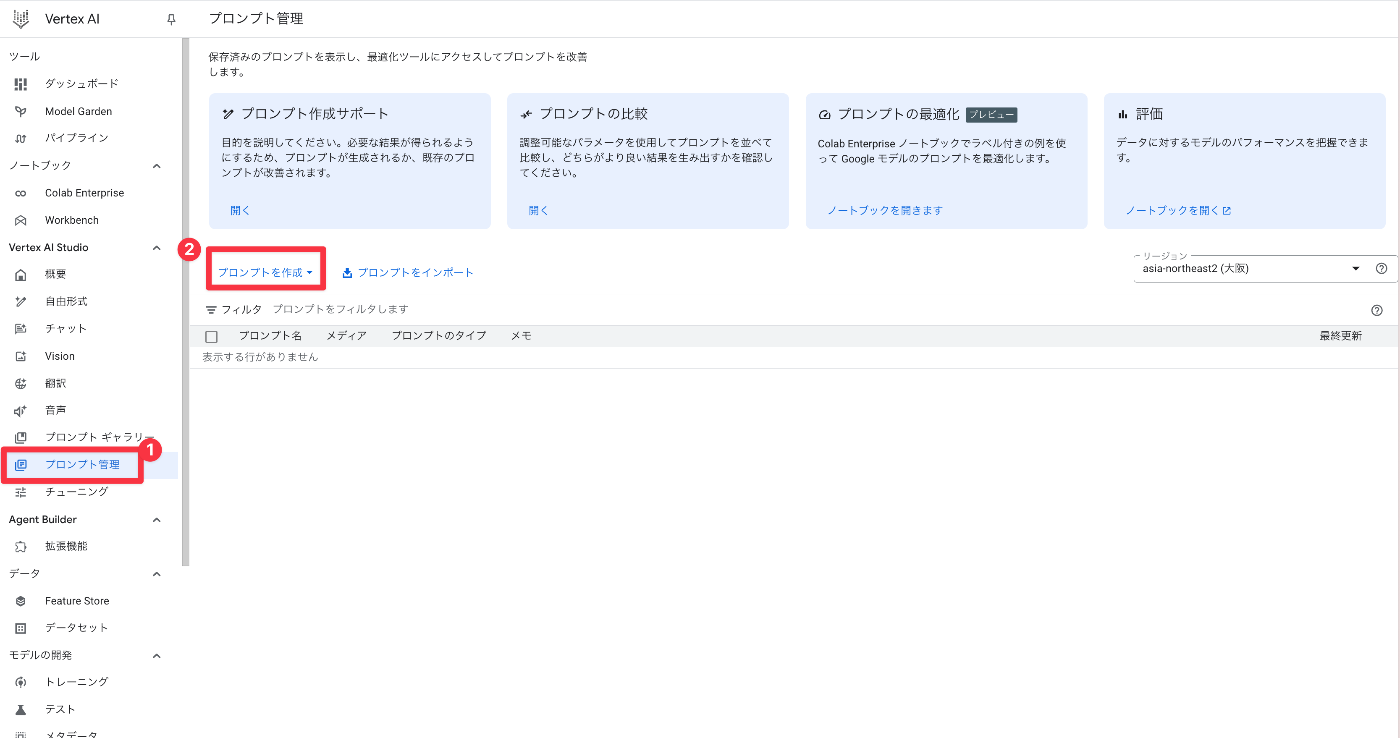Click the 拡張機能 puzzle icon
The height and width of the screenshot is (738, 1400).
[x=21, y=546]
